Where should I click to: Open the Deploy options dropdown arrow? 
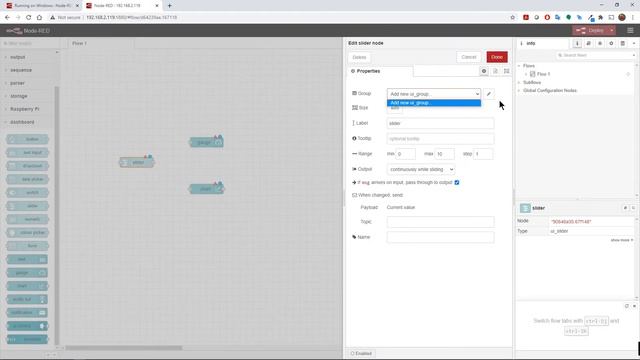click(611, 31)
